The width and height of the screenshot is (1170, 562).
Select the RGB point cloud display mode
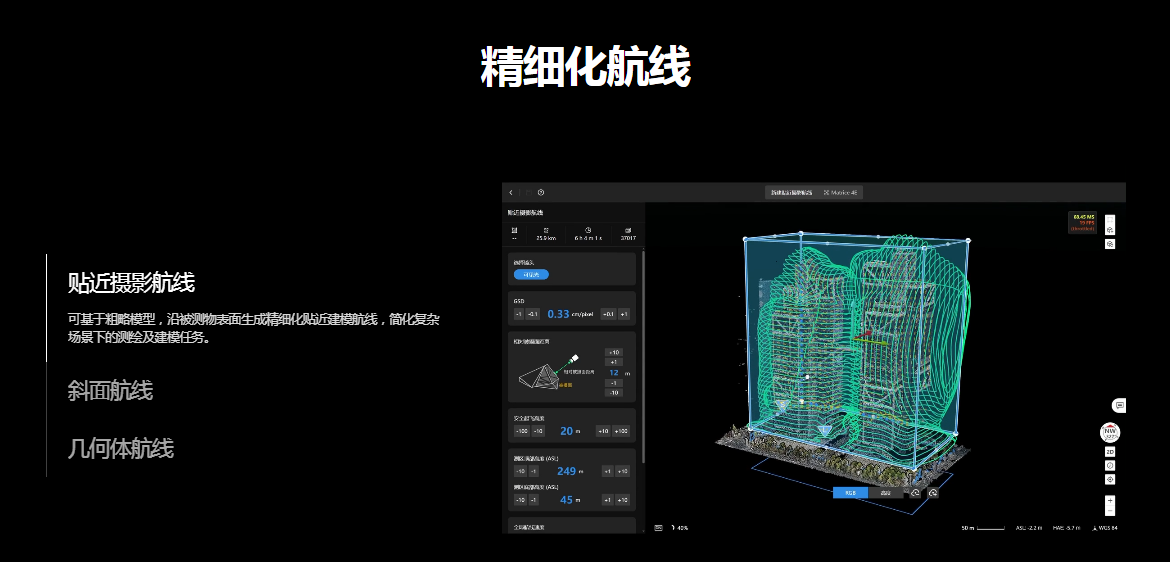click(x=850, y=492)
